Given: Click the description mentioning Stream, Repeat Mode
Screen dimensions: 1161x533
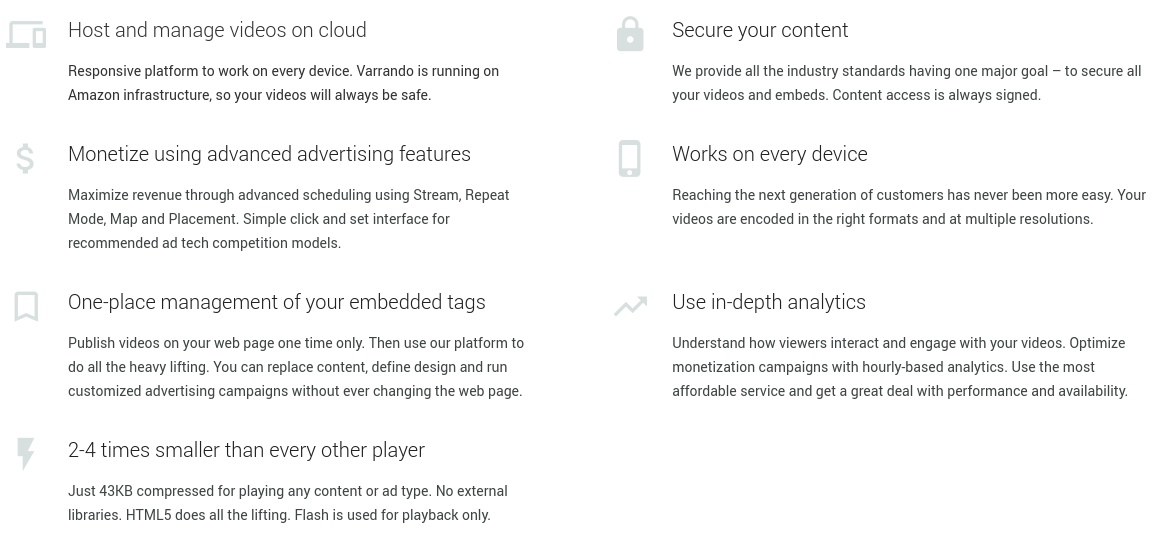Looking at the screenshot, I should (288, 219).
